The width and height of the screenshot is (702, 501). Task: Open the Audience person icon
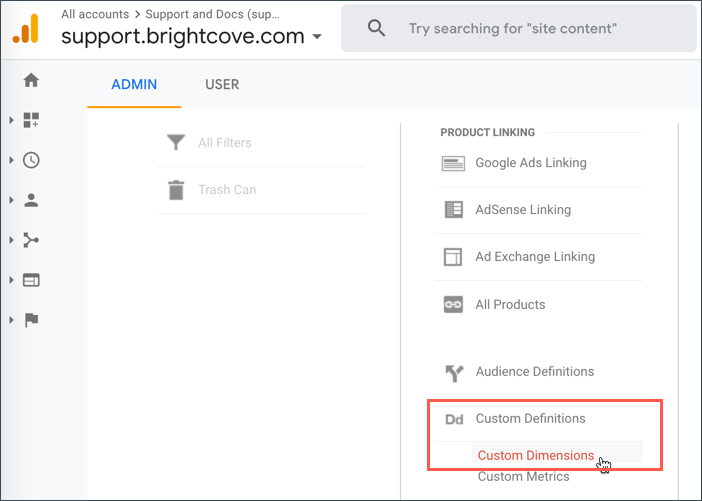(31, 200)
